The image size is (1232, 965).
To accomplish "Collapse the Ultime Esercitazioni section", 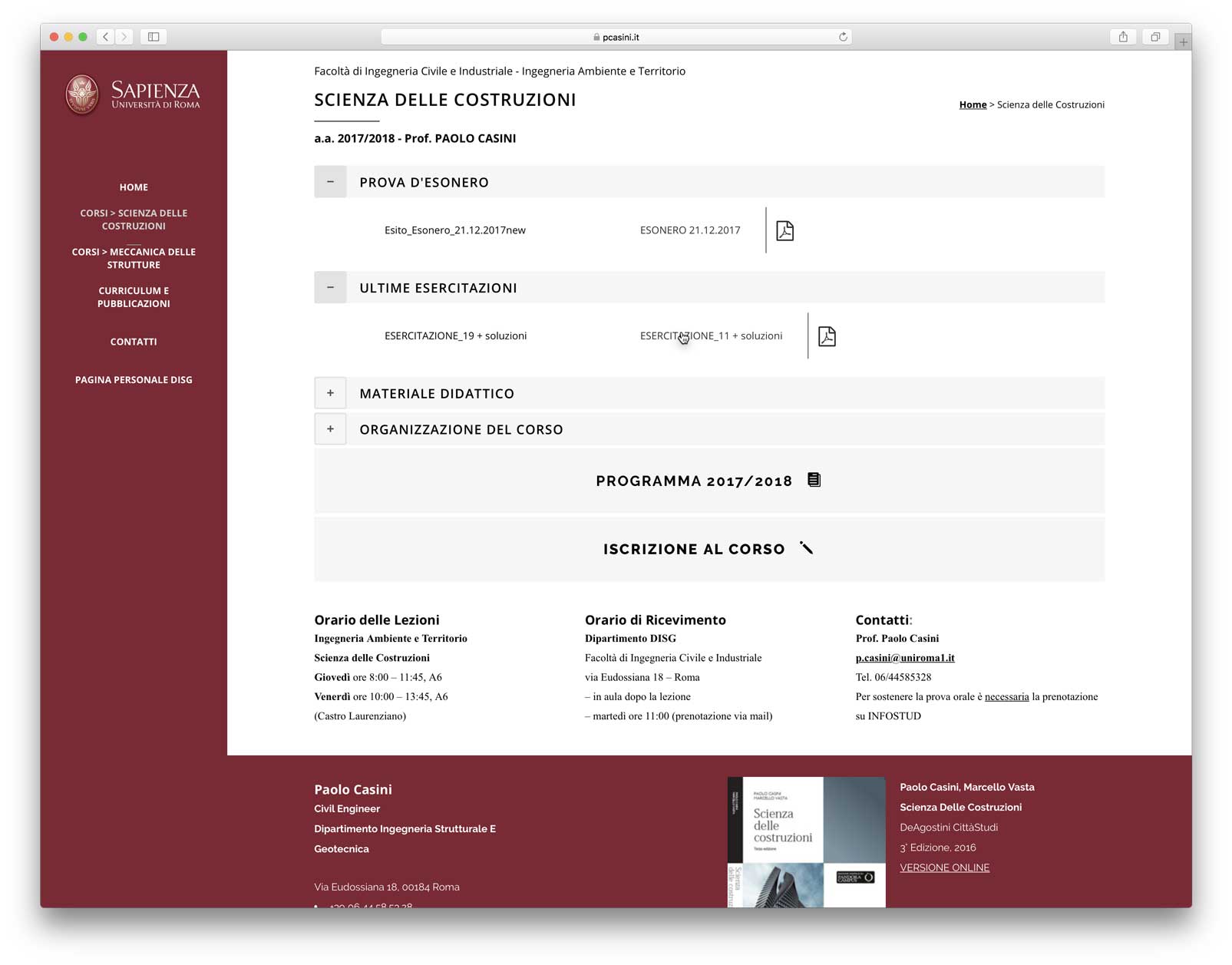I will pyautogui.click(x=330, y=288).
